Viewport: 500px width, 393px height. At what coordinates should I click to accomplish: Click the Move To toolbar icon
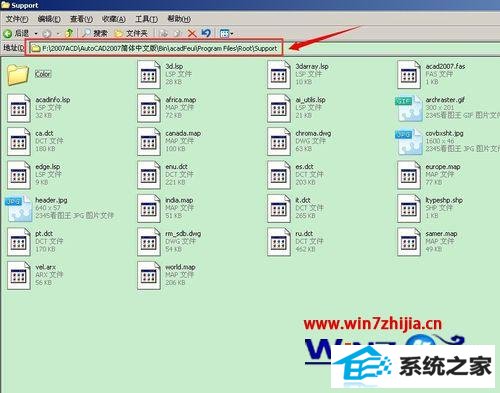pos(163,33)
